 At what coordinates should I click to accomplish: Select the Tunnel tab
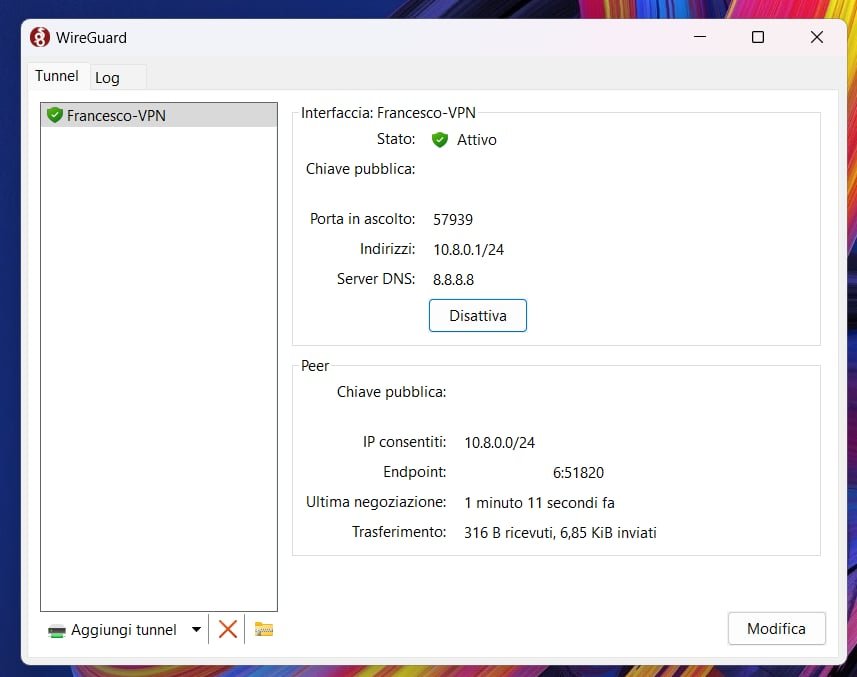(56, 76)
